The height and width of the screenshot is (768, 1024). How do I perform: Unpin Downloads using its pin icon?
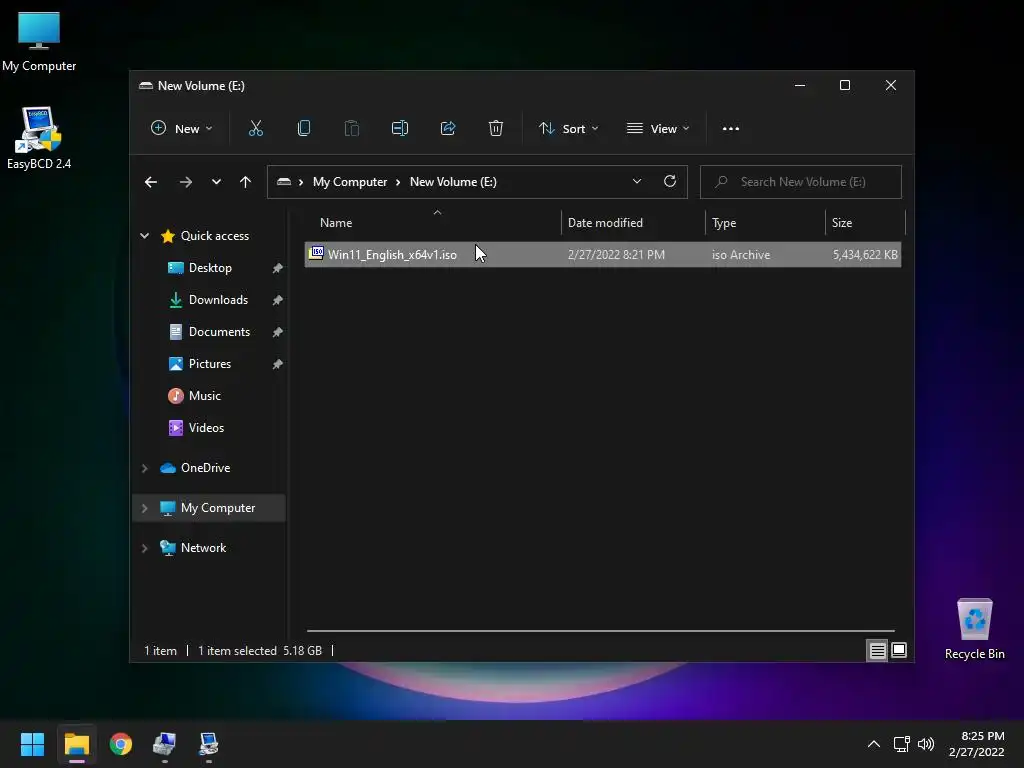[278, 300]
